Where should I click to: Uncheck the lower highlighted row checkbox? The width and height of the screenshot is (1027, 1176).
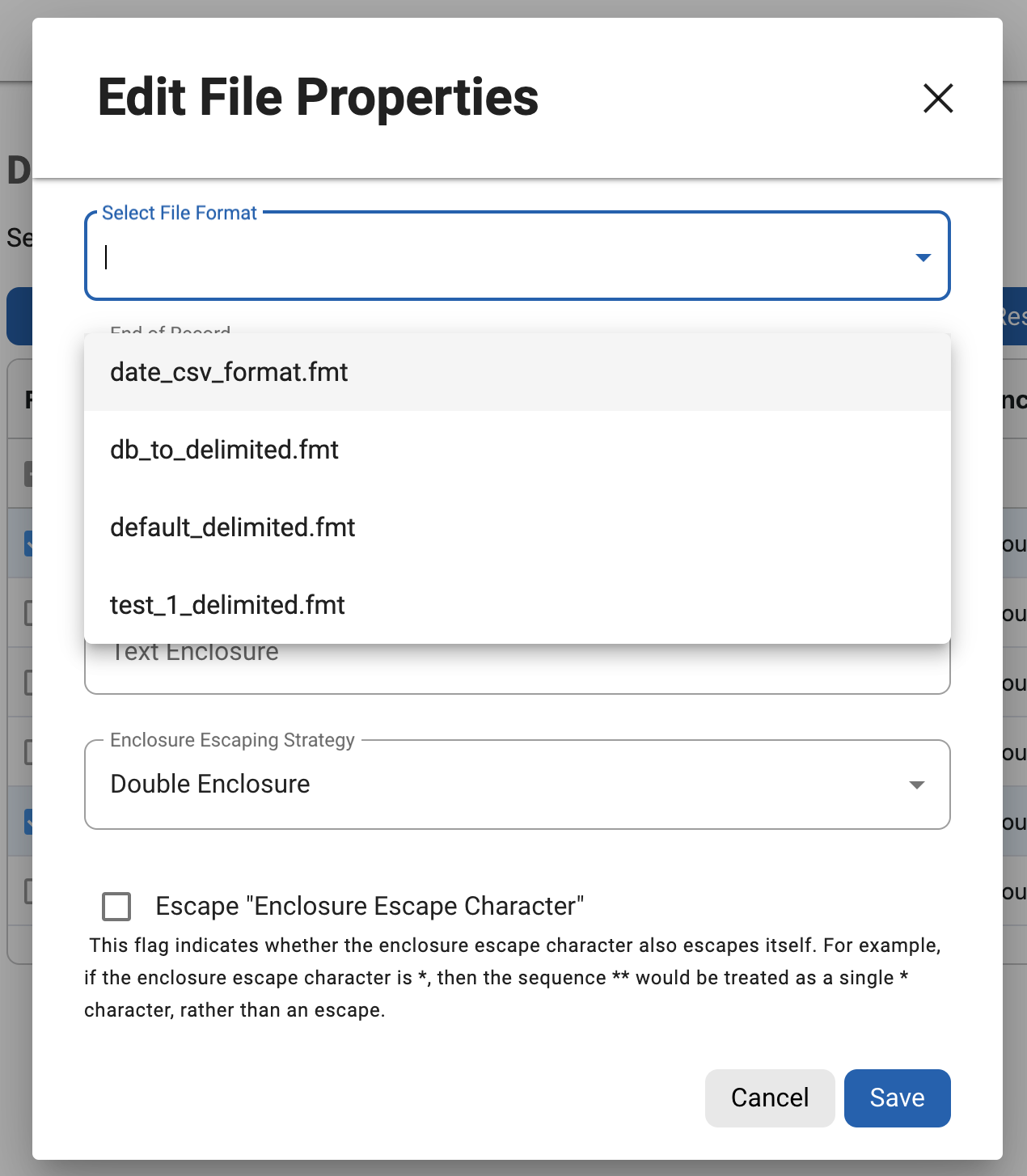(30, 821)
